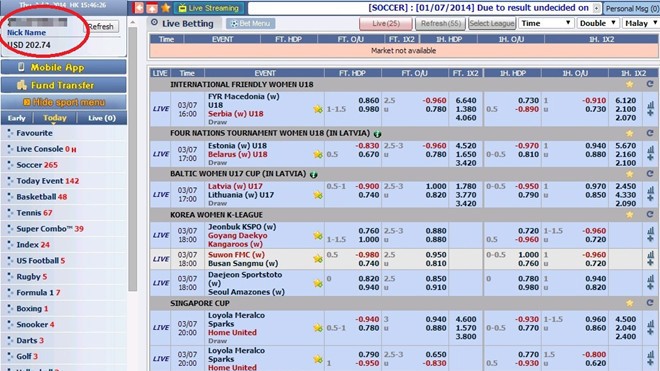Click the info icon beside Baltic Women U17 Cup
Screen dimensions: 660x371
pos(314,174)
